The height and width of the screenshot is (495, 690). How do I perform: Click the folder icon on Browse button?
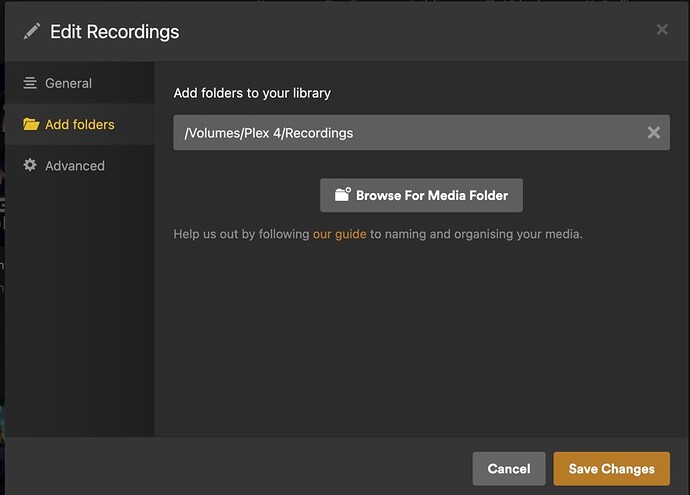coord(343,195)
